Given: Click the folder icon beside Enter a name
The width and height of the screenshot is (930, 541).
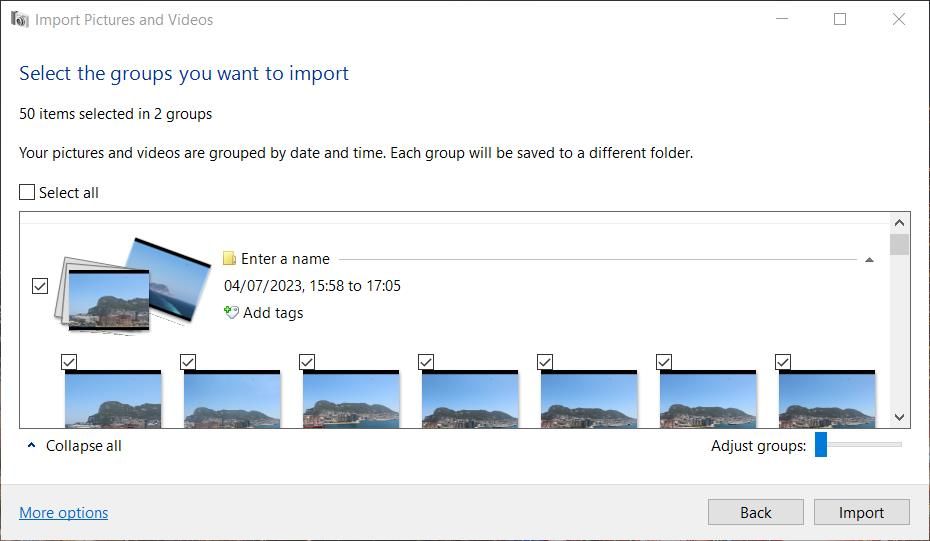Looking at the screenshot, I should coord(229,258).
